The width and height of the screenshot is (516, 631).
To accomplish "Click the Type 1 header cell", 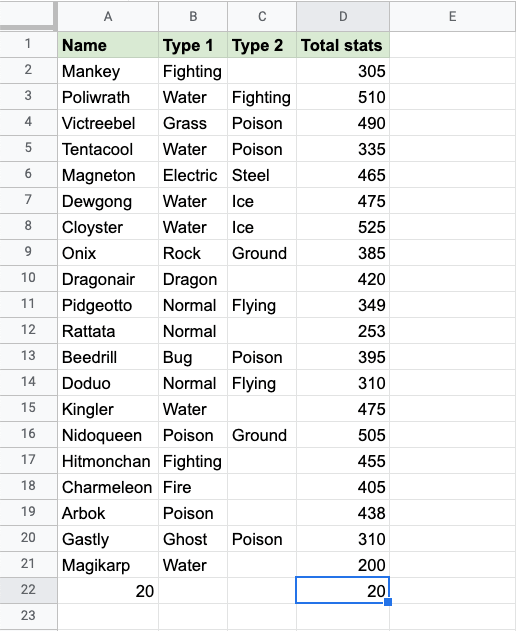I will pos(193,45).
